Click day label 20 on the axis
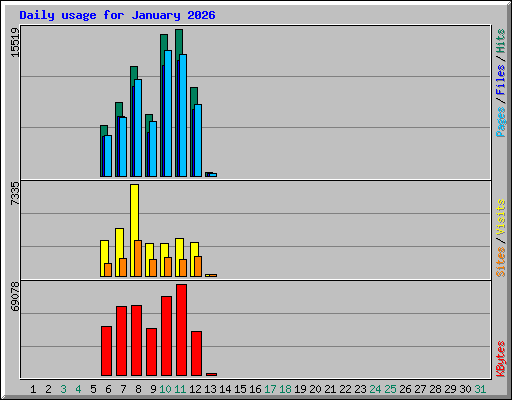The image size is (512, 400). 315,389
